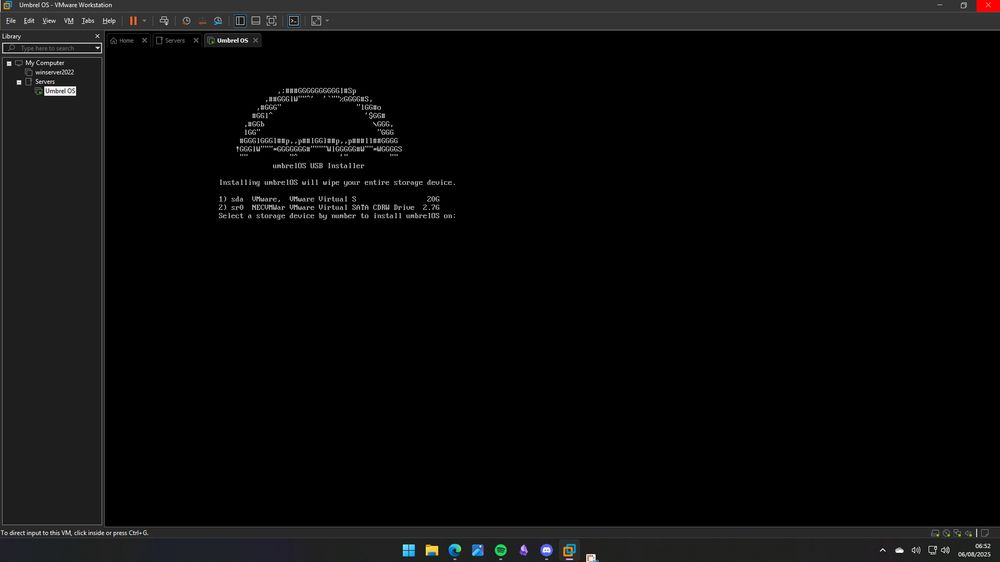Select Umbrel OS in the Library tree
Screen dimensions: 1000x562
tap(60, 91)
